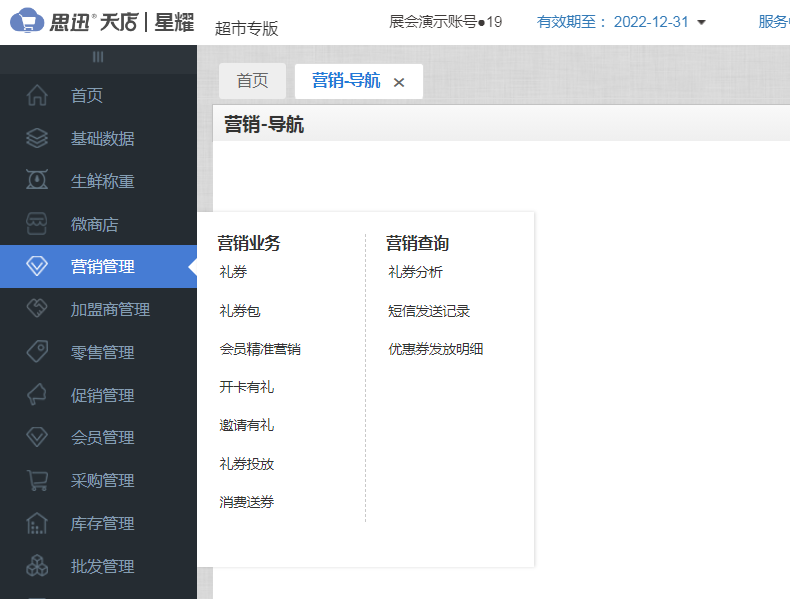Click the 有效期至: 2022-12-31 text
The width and height of the screenshot is (790, 599).
coord(613,22)
